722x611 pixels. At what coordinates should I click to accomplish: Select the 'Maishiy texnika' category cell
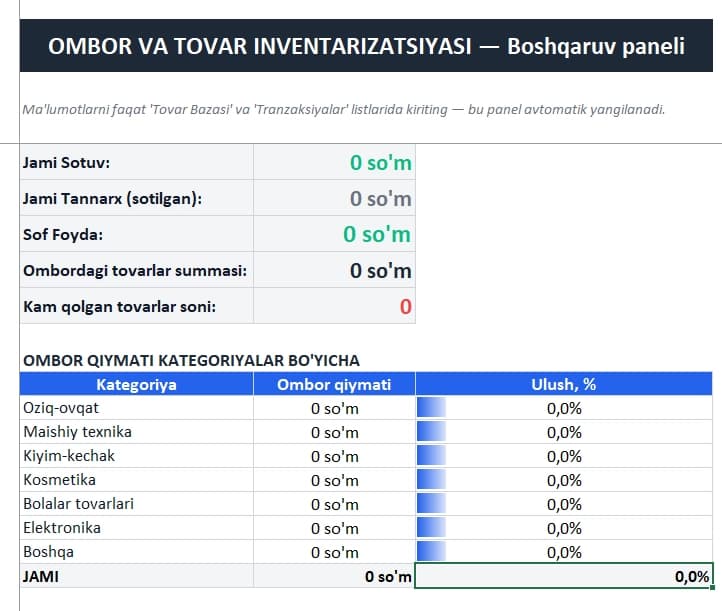point(137,432)
